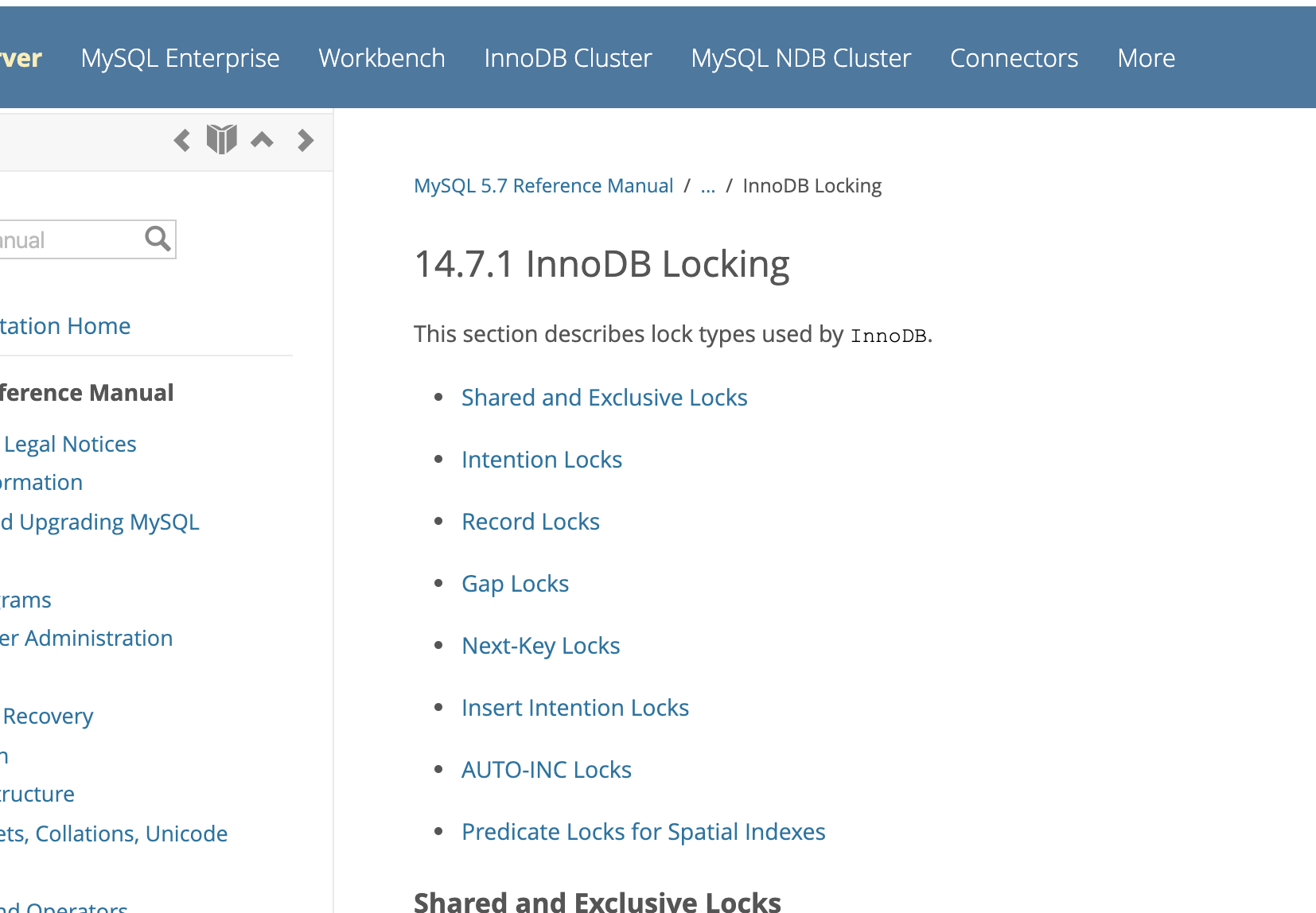The image size is (1316, 913).
Task: Go to next page arrow icon
Action: [x=306, y=141]
